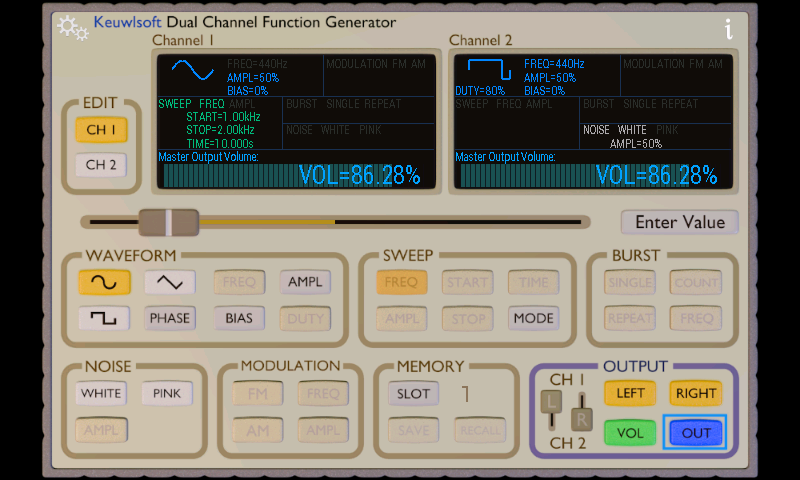
Task: Toggle the RIGHT output
Action: (696, 393)
